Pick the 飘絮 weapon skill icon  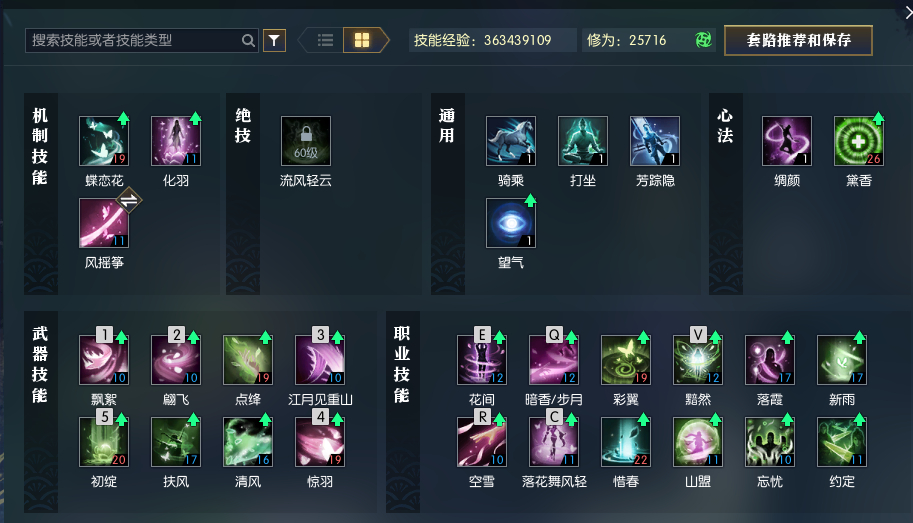(104, 360)
